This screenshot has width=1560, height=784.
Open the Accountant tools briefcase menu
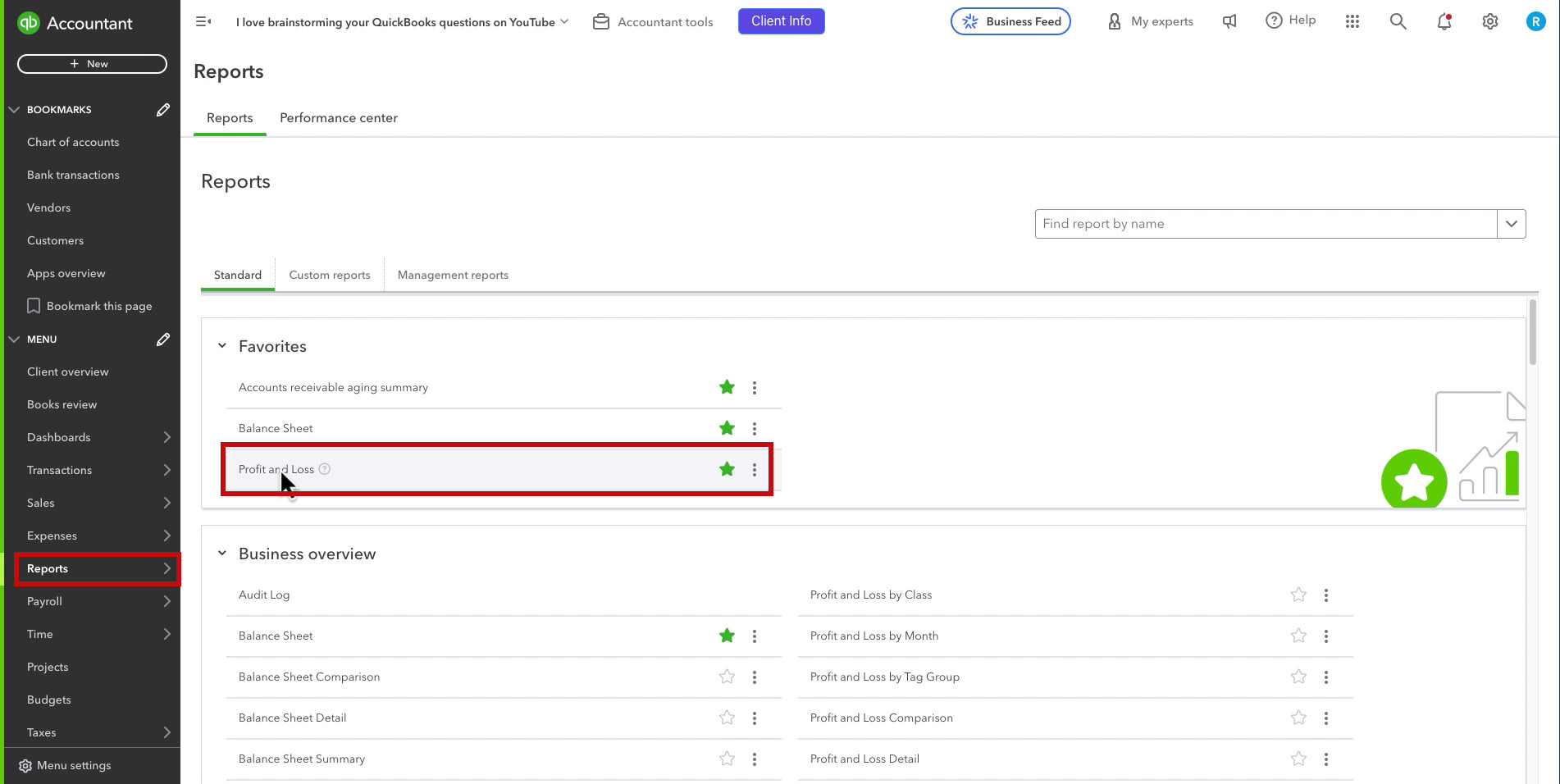[x=653, y=22]
